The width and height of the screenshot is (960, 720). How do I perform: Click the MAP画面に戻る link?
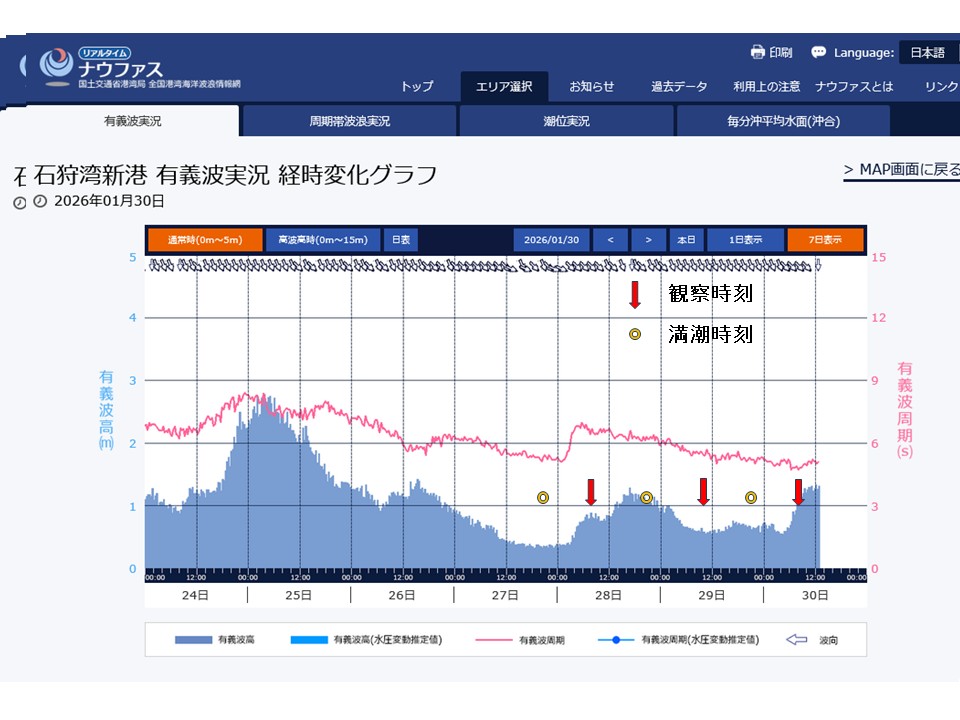(901, 170)
